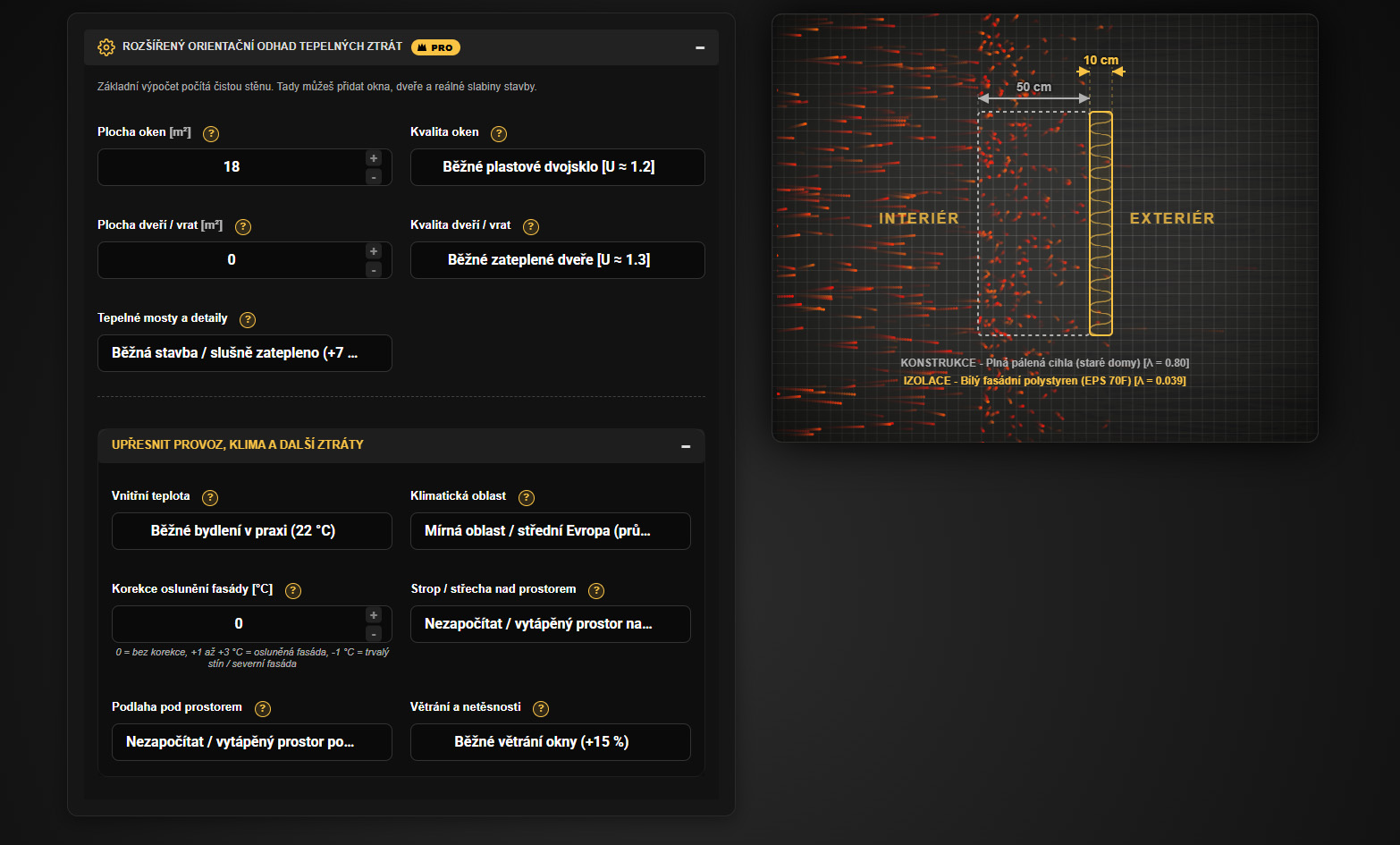Open help icon for Podlaha pod prostorem
The height and width of the screenshot is (845, 1400).
tap(263, 709)
